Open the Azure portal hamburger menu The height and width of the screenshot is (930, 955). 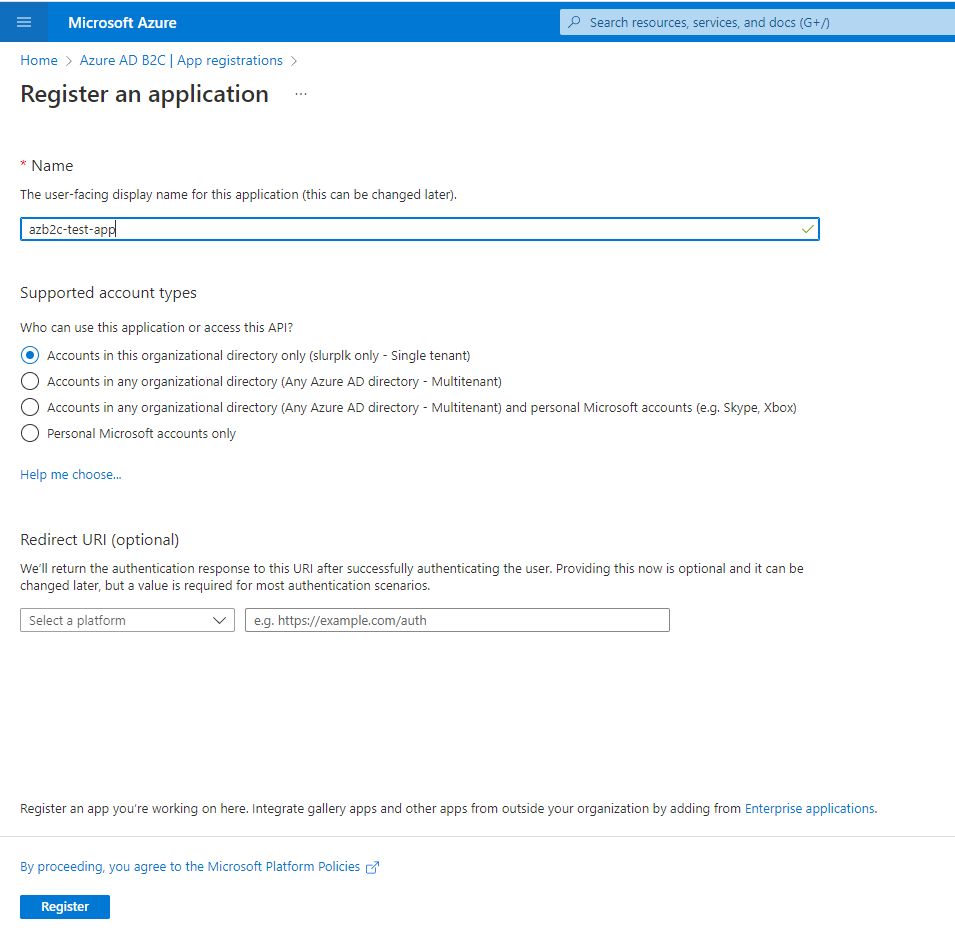[x=24, y=23]
